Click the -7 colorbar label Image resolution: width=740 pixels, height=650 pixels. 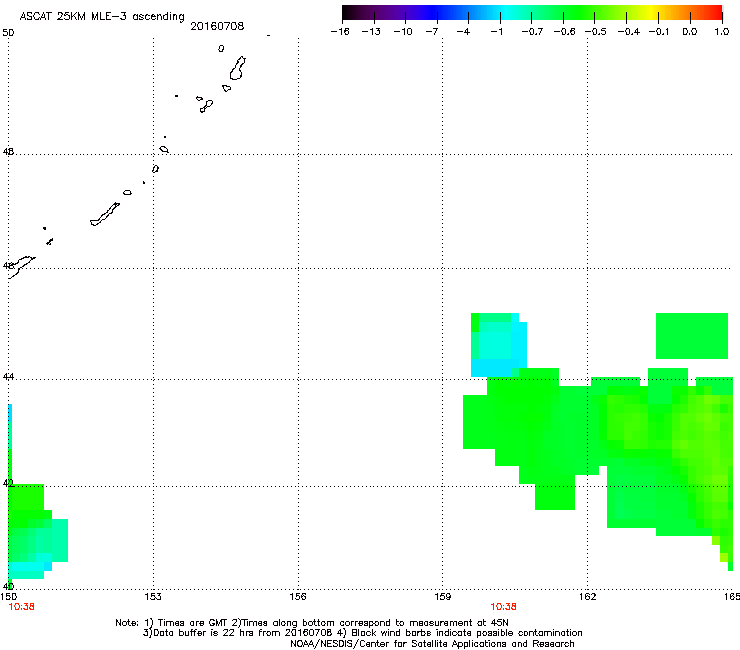(x=432, y=32)
